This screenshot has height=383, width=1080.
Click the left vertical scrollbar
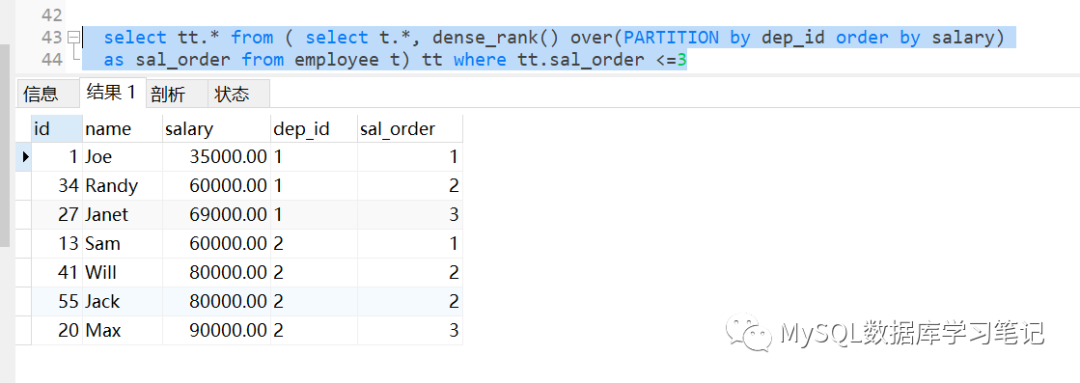pos(5,145)
